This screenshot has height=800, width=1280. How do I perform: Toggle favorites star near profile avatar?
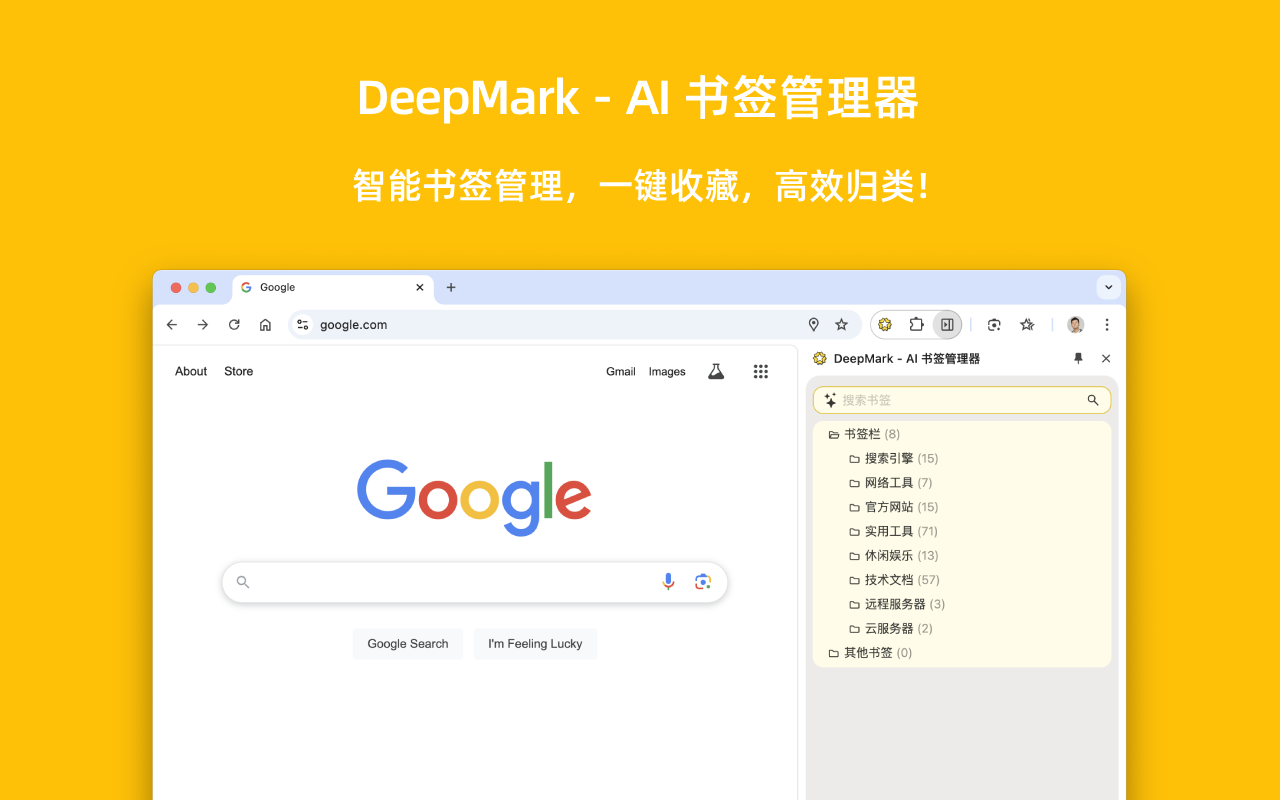1027,324
